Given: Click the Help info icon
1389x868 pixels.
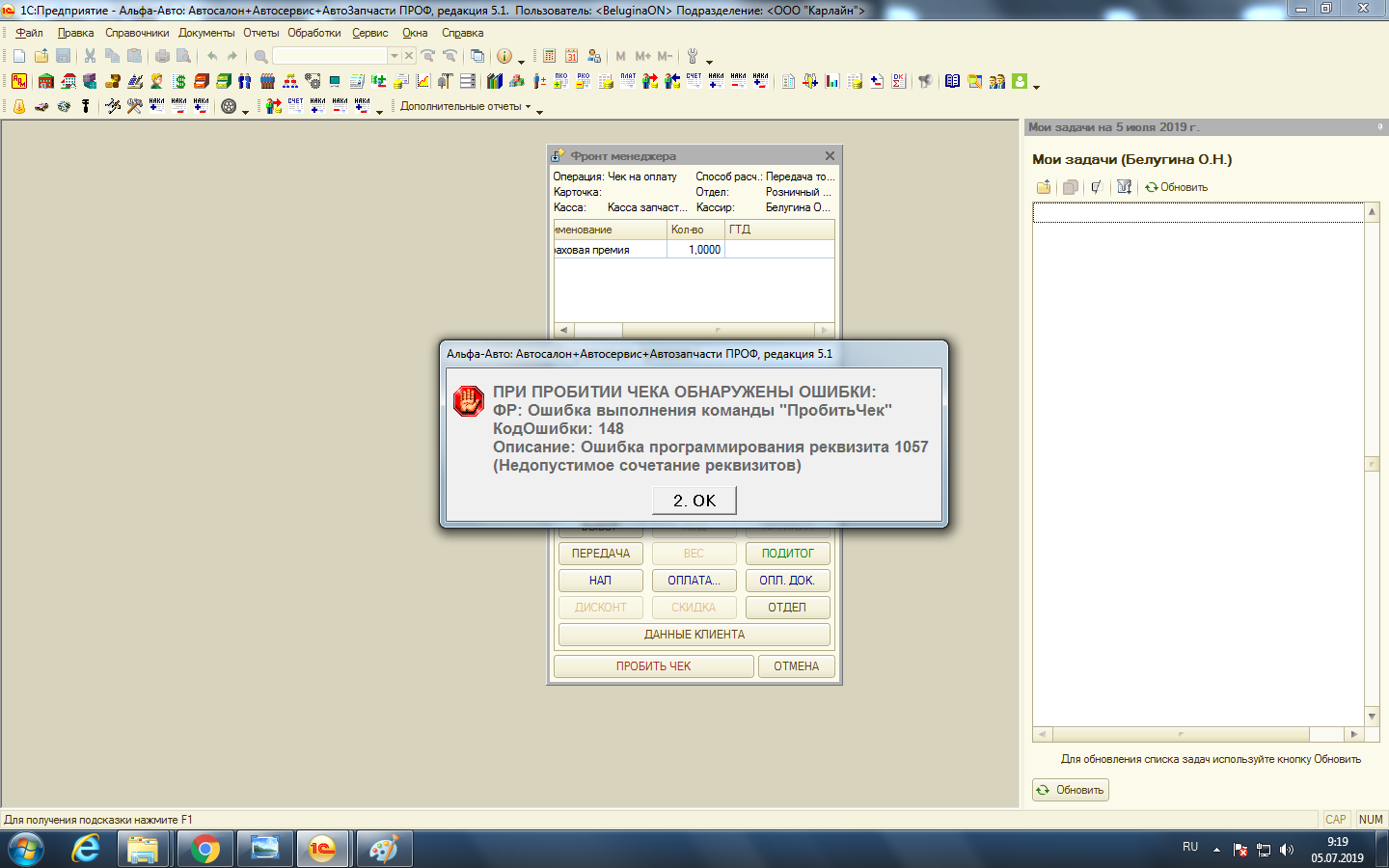Looking at the screenshot, I should tap(504, 56).
